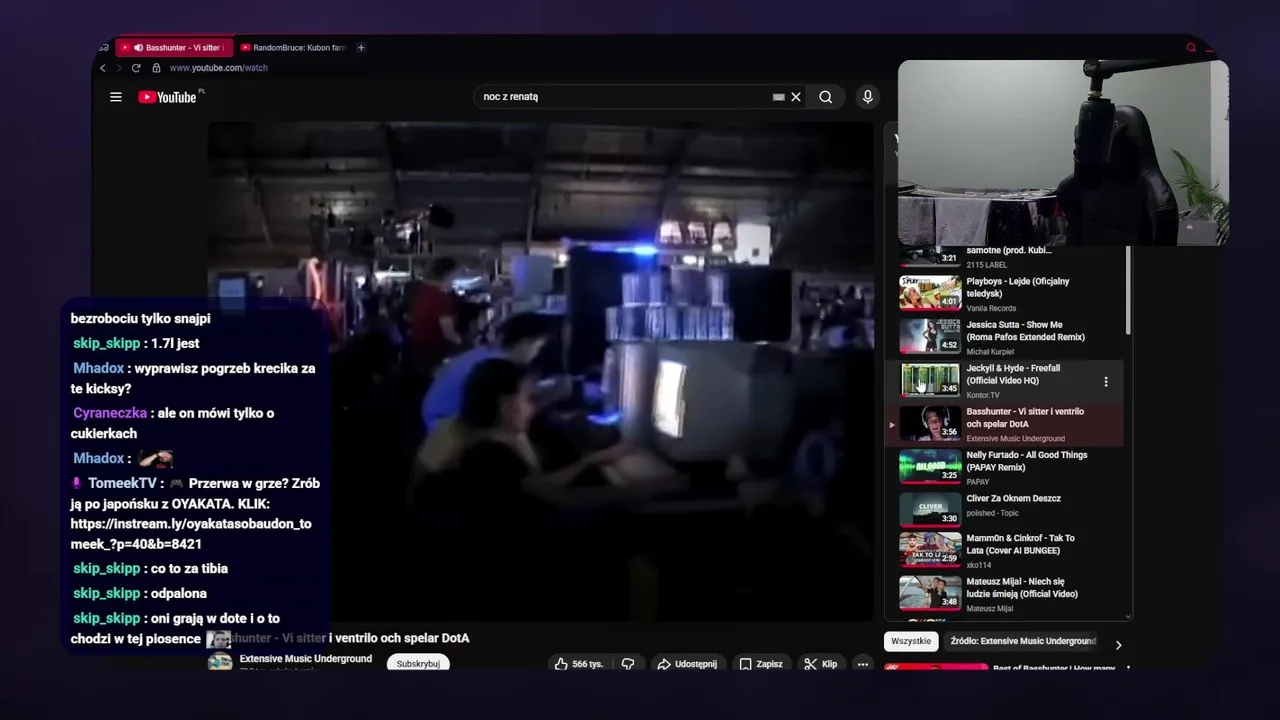Click the playlist panel scrollbar
Image resolution: width=1280 pixels, height=720 pixels.
pyautogui.click(x=1129, y=290)
